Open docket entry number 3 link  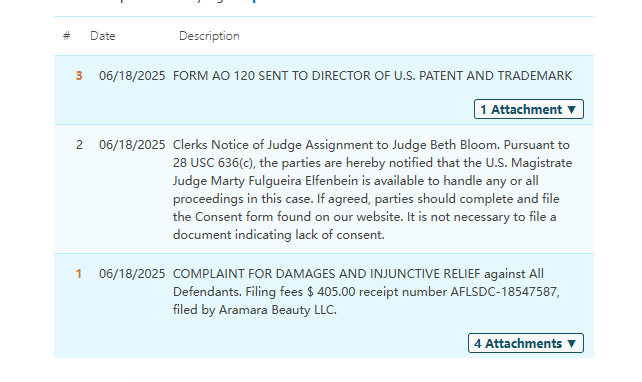click(79, 76)
